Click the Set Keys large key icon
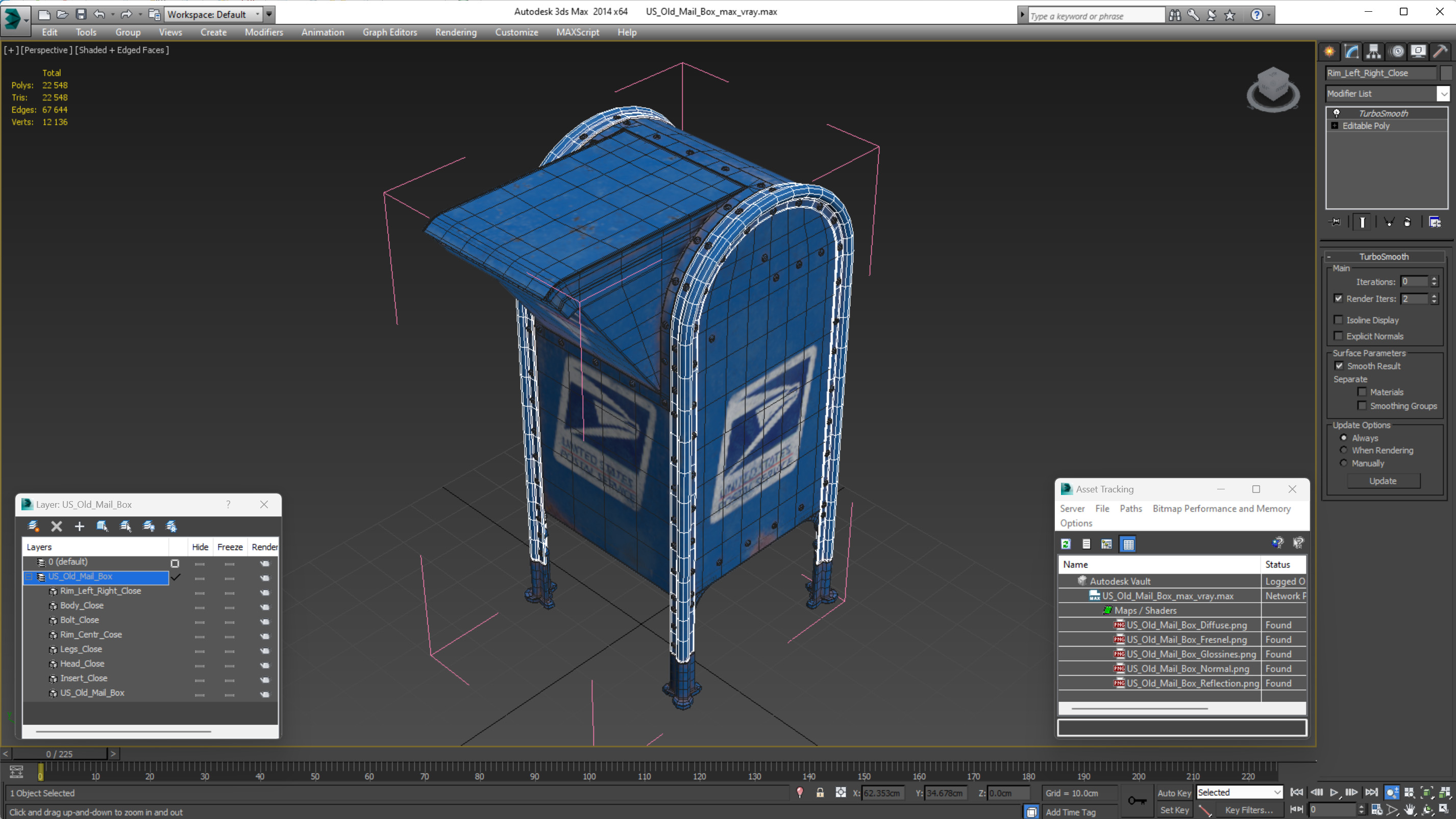Viewport: 1456px width, 819px height. pos(1137,800)
